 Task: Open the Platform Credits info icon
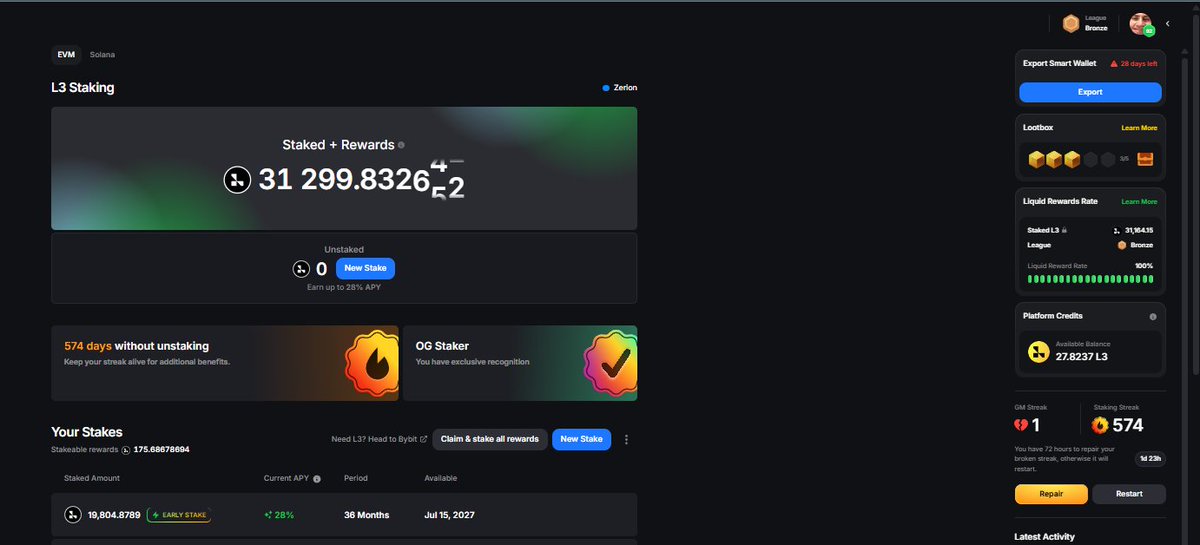pyautogui.click(x=1153, y=316)
